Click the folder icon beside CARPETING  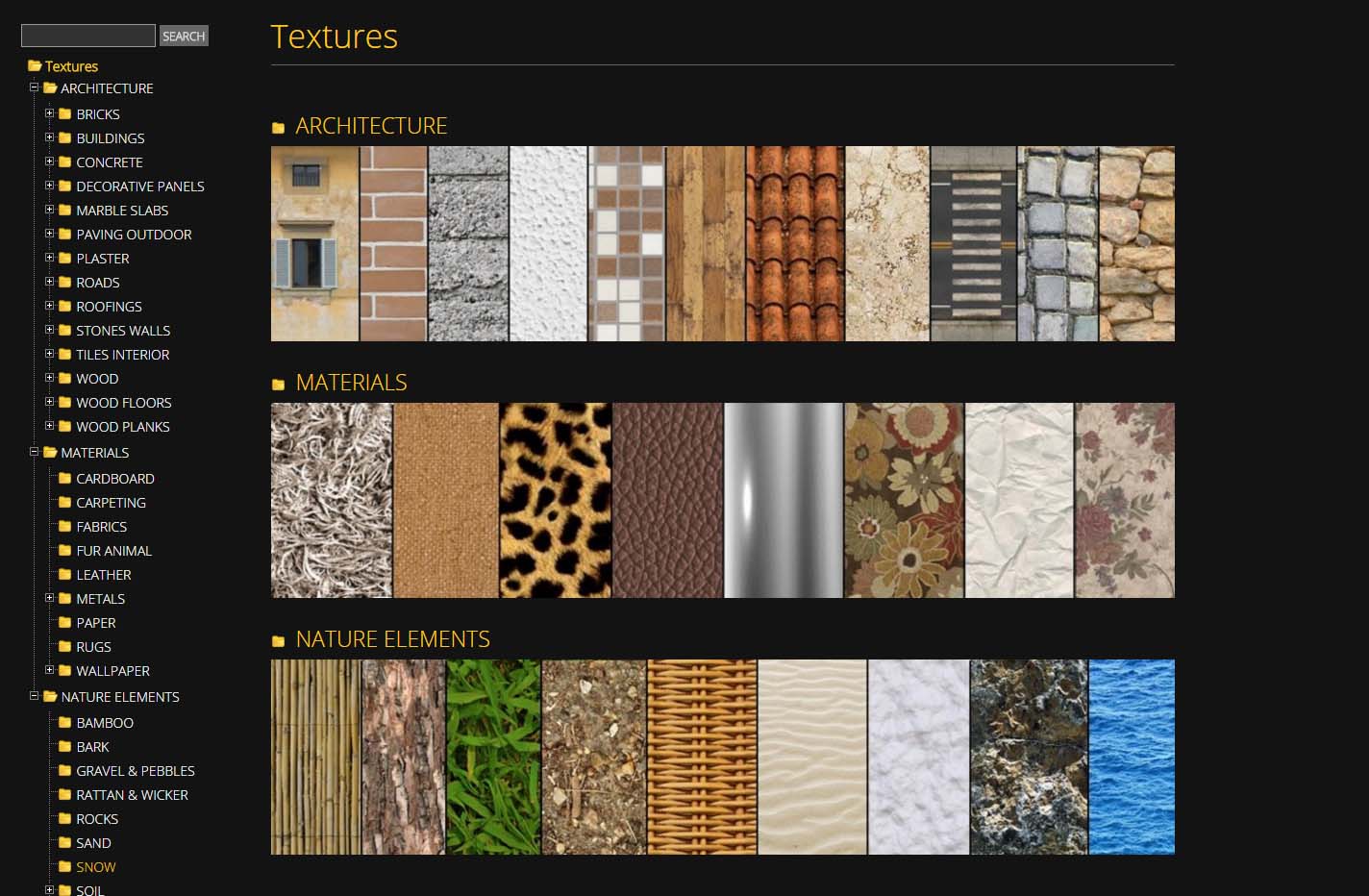tap(65, 502)
